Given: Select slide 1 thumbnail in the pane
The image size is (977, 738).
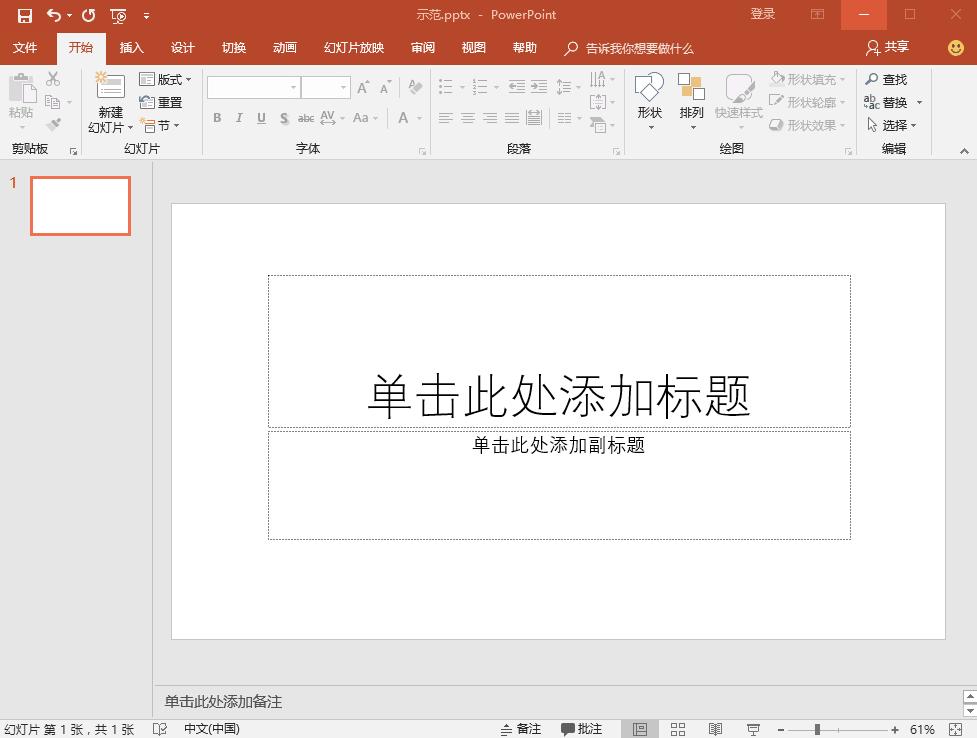Looking at the screenshot, I should (x=80, y=205).
